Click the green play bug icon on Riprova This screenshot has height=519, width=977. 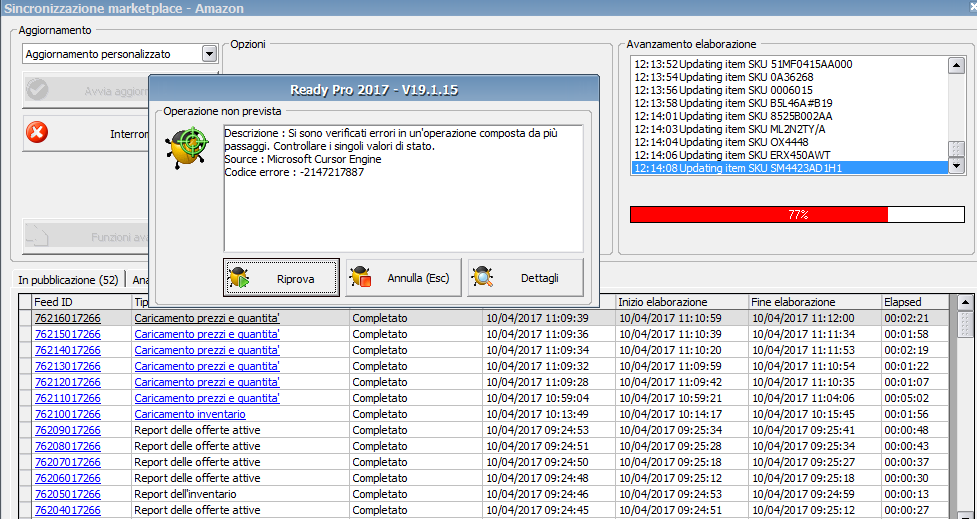pos(239,278)
